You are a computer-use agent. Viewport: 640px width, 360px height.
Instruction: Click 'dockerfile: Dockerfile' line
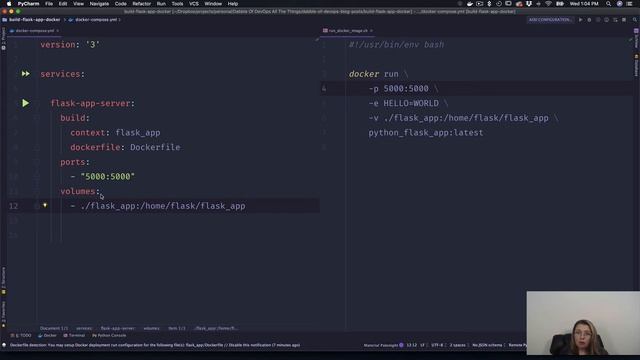tap(125, 147)
